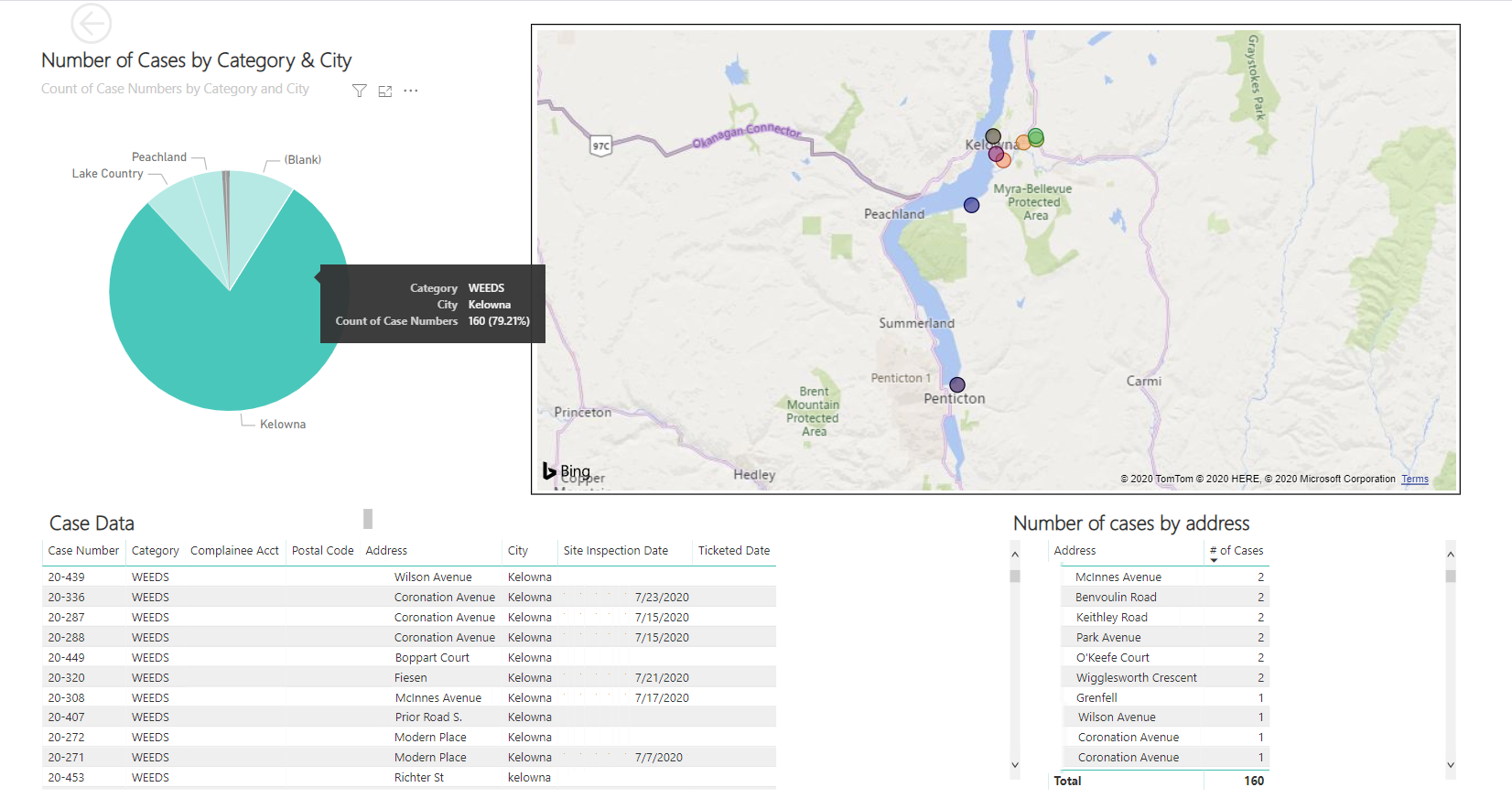This screenshot has width=1512, height=798.
Task: Open the more options ellipsis
Action: pyautogui.click(x=411, y=91)
